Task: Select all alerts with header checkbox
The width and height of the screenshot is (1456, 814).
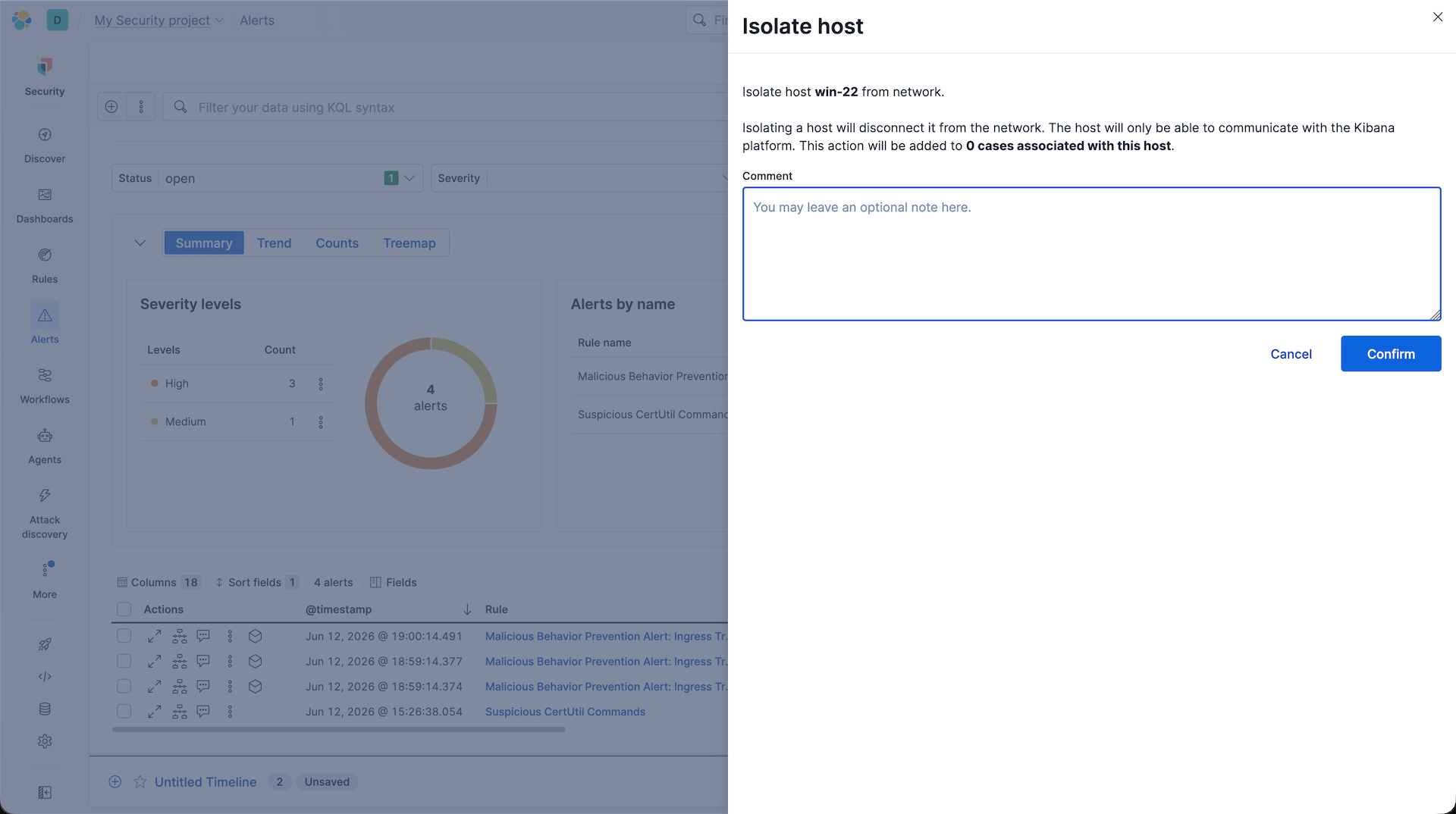Action: coord(124,609)
